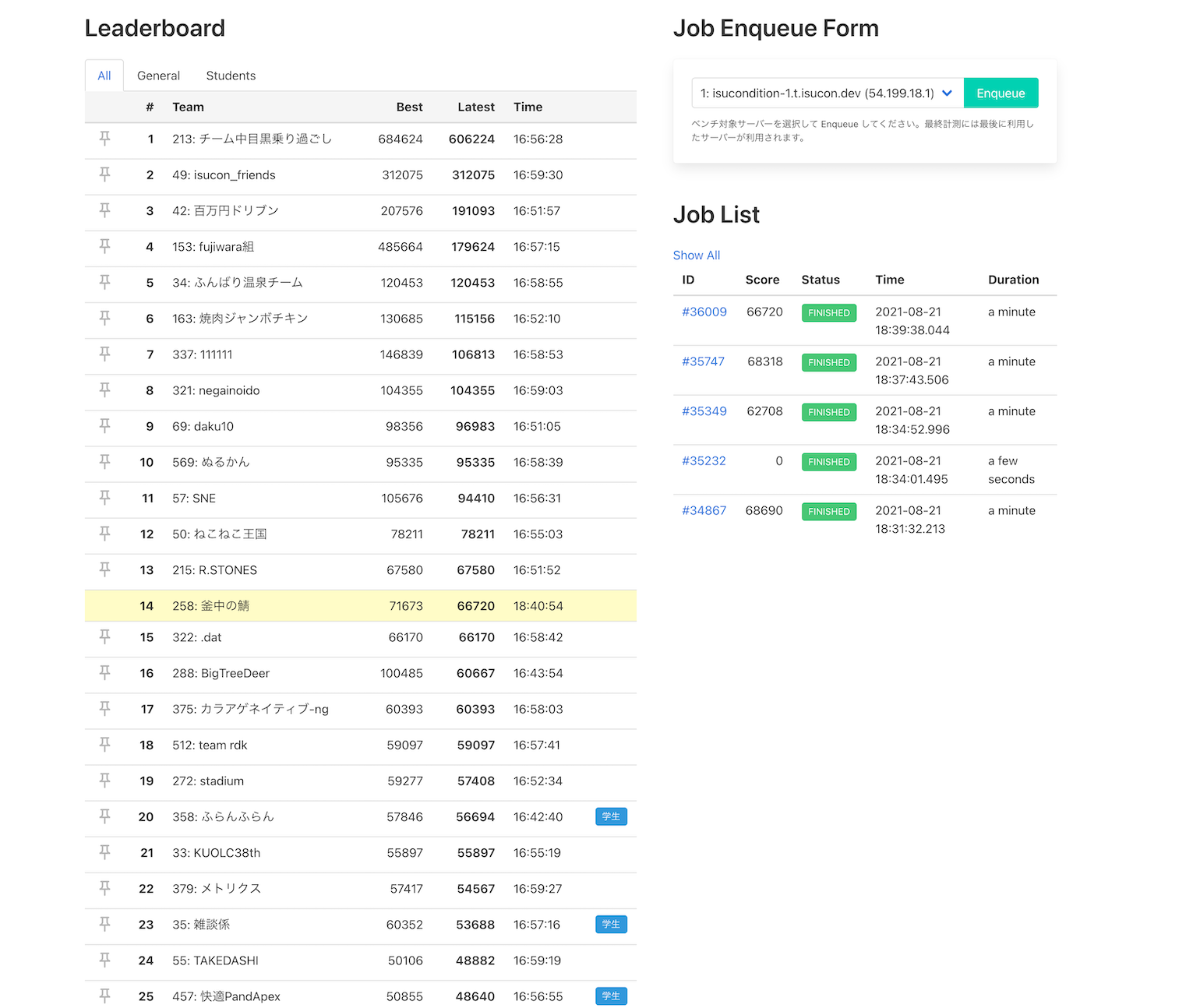Image resolution: width=1200 pixels, height=1008 pixels.
Task: Click the Enqueue button
Action: (x=1001, y=93)
